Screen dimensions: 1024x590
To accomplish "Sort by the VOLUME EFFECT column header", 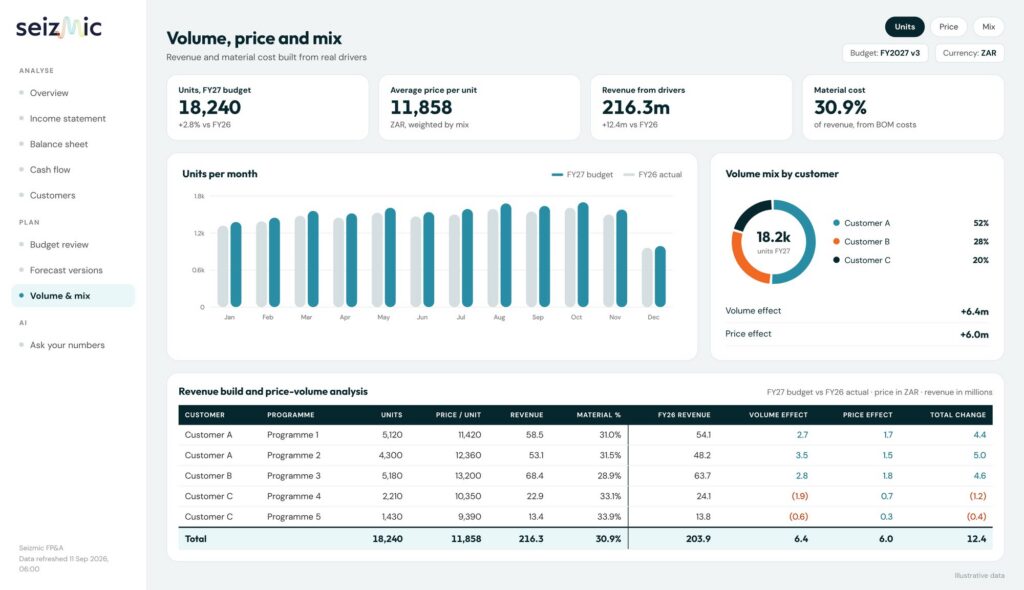I will tap(778, 415).
